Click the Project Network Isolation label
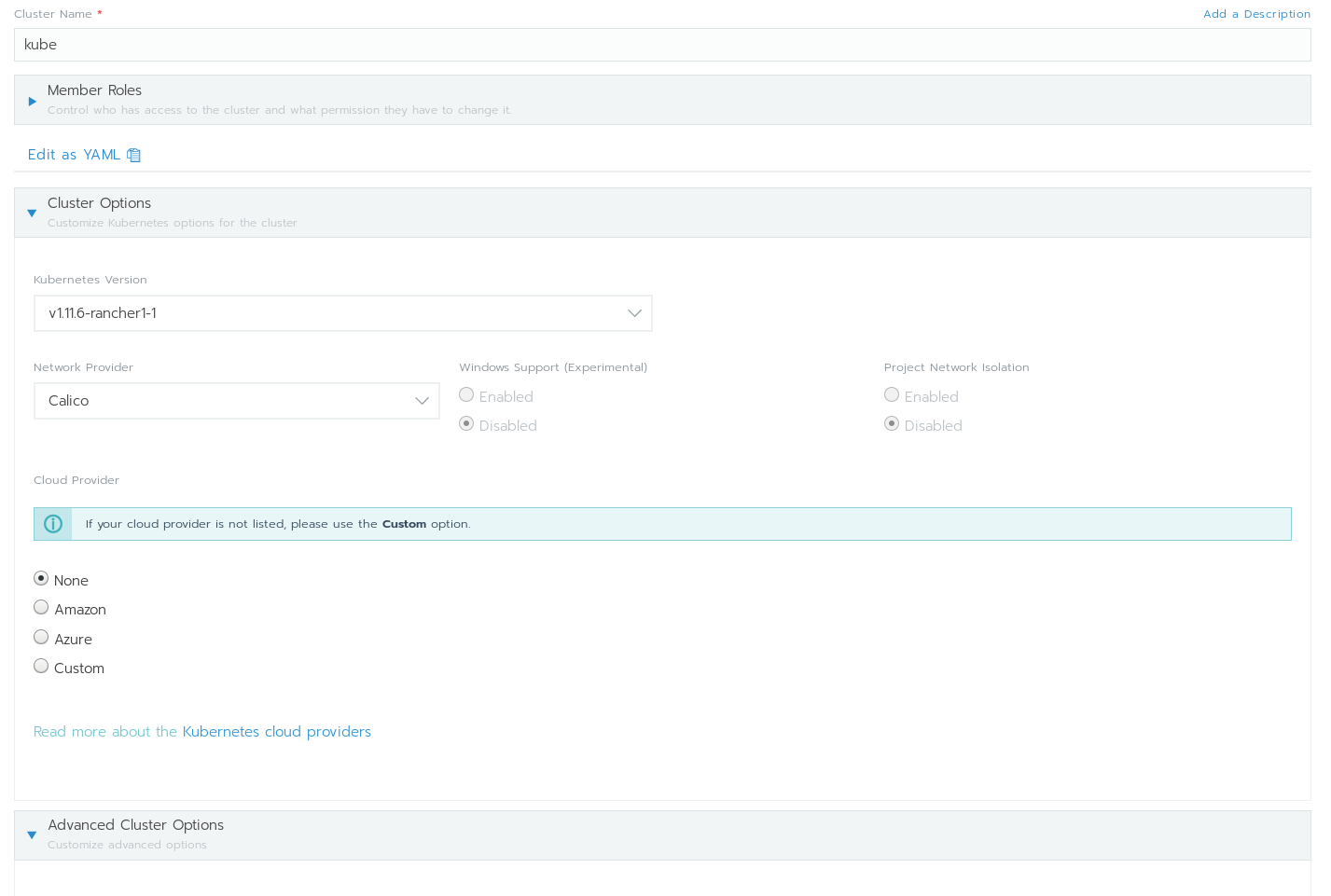Screen dimensions: 1331x896 click(x=957, y=367)
